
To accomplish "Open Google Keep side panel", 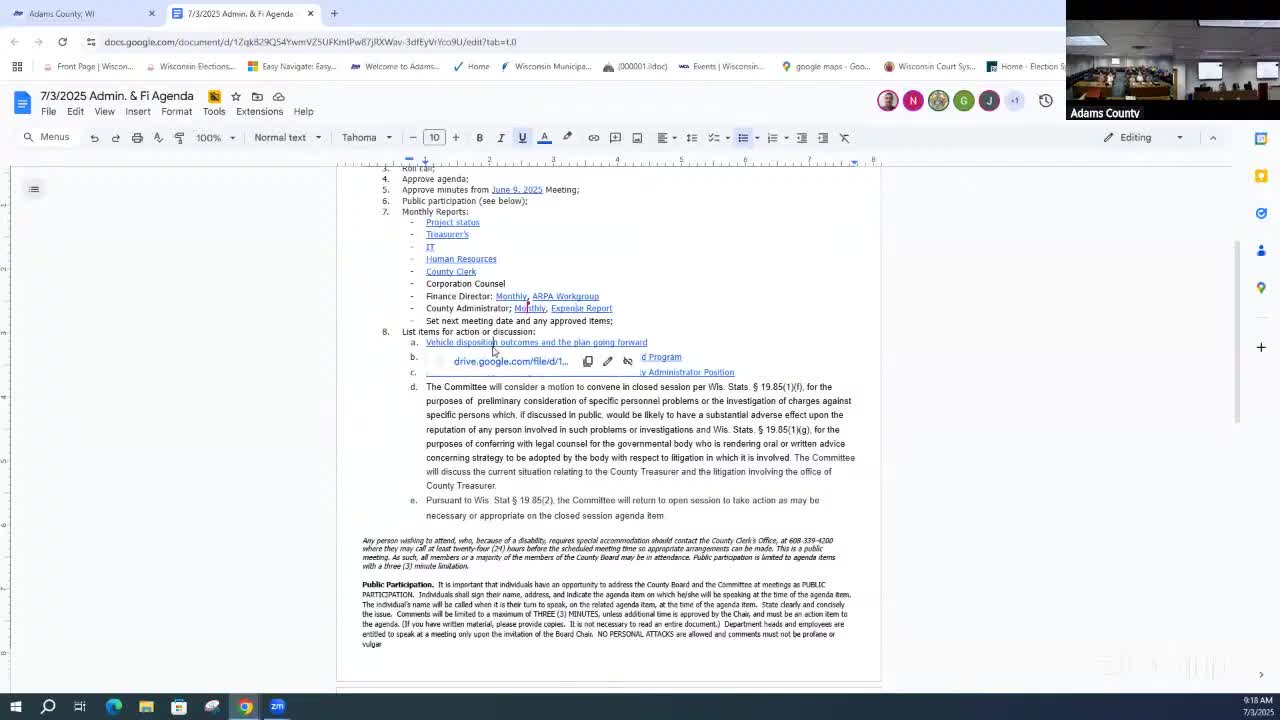I will 1261,176.
